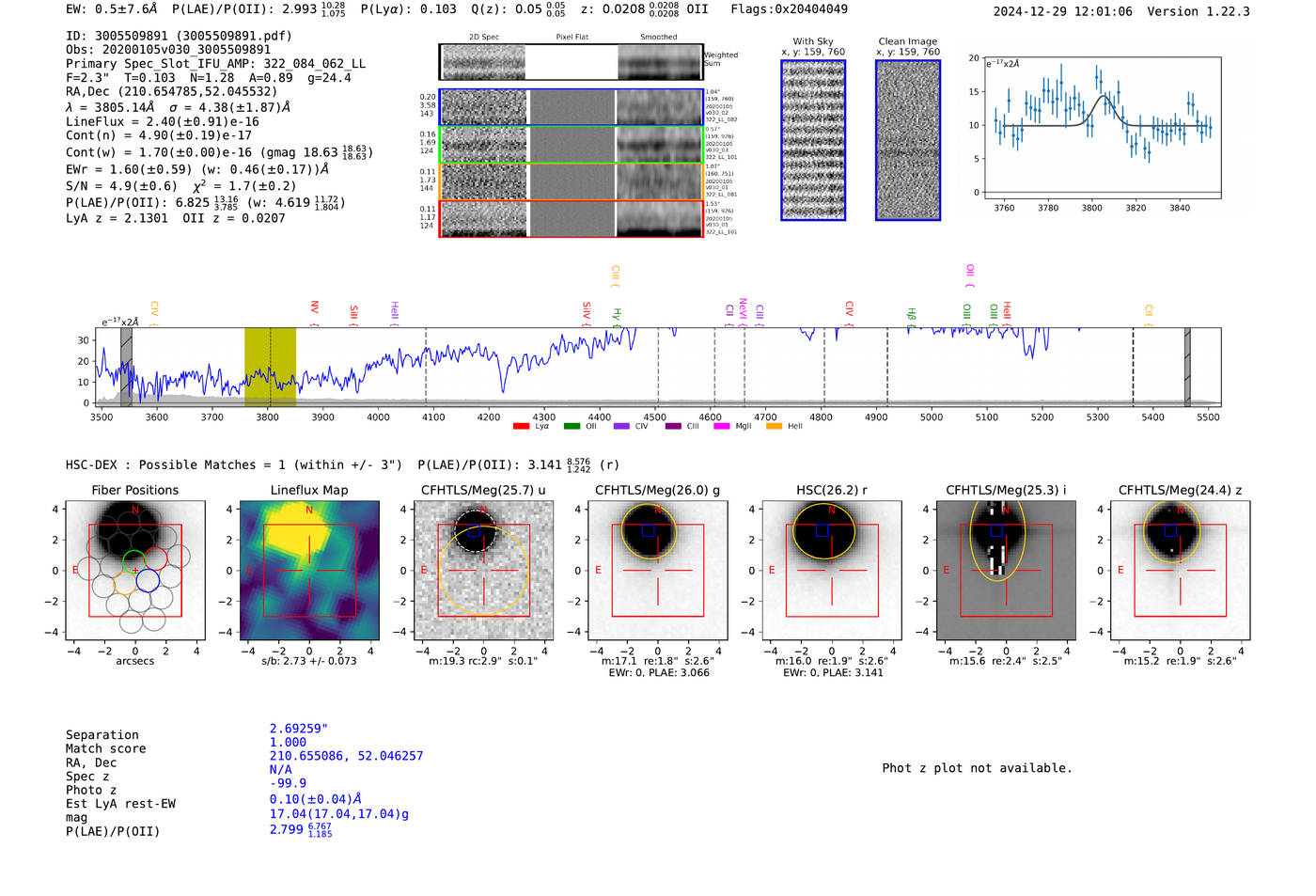Image resolution: width=1316 pixels, height=896 pixels.
Task: Select the orange-bordered 2D spectrum row
Action: click(572, 181)
